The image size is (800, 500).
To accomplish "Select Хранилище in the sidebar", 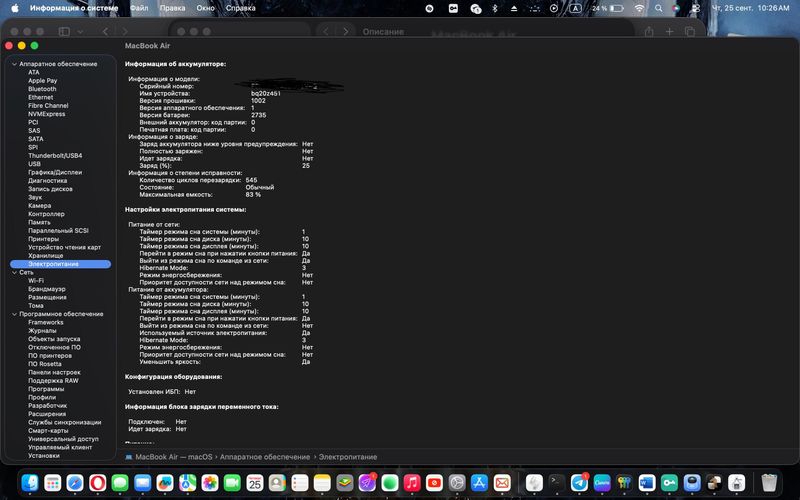I will click(45, 256).
